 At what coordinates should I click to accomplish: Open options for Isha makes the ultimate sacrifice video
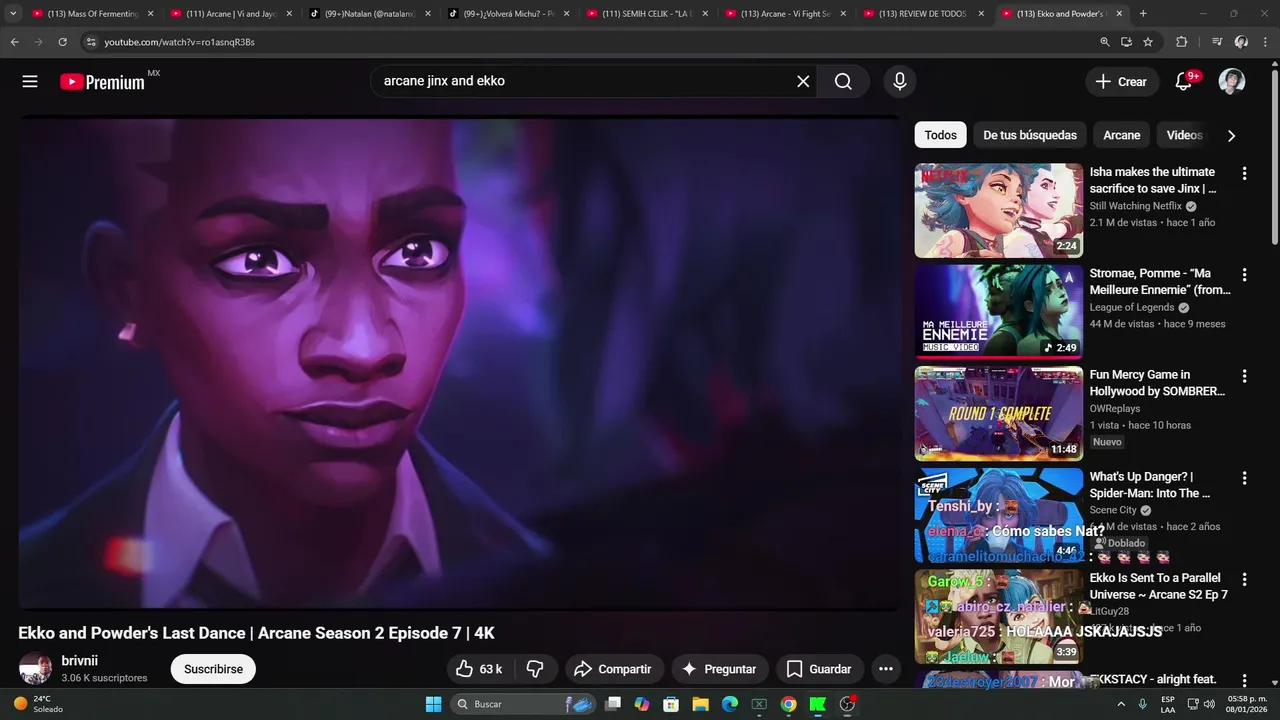pyautogui.click(x=1244, y=174)
